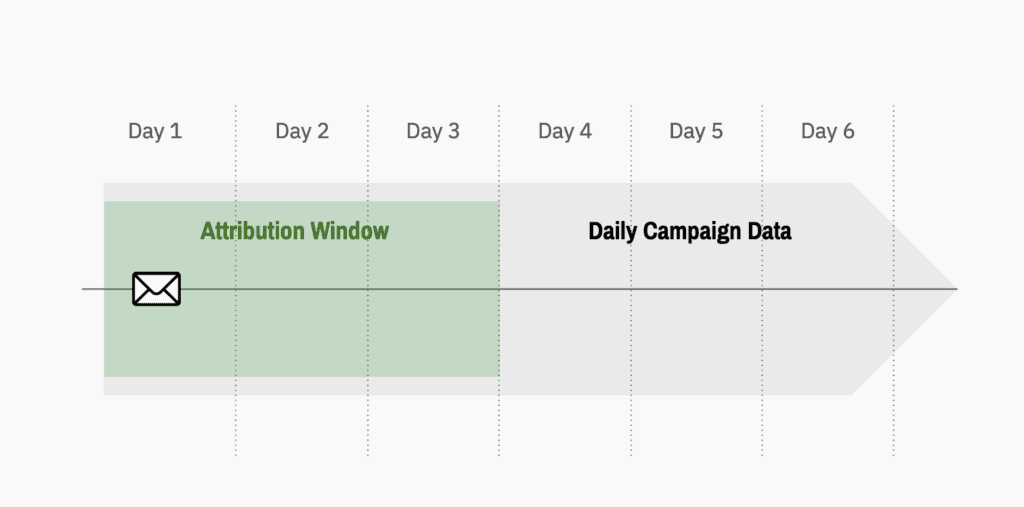
Task: Click the Attribution Window heading text
Action: tap(294, 231)
